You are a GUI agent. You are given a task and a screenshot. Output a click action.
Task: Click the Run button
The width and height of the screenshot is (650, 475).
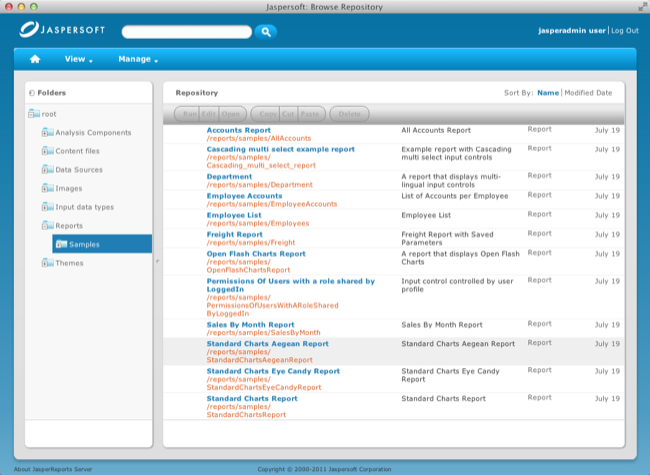(187, 114)
